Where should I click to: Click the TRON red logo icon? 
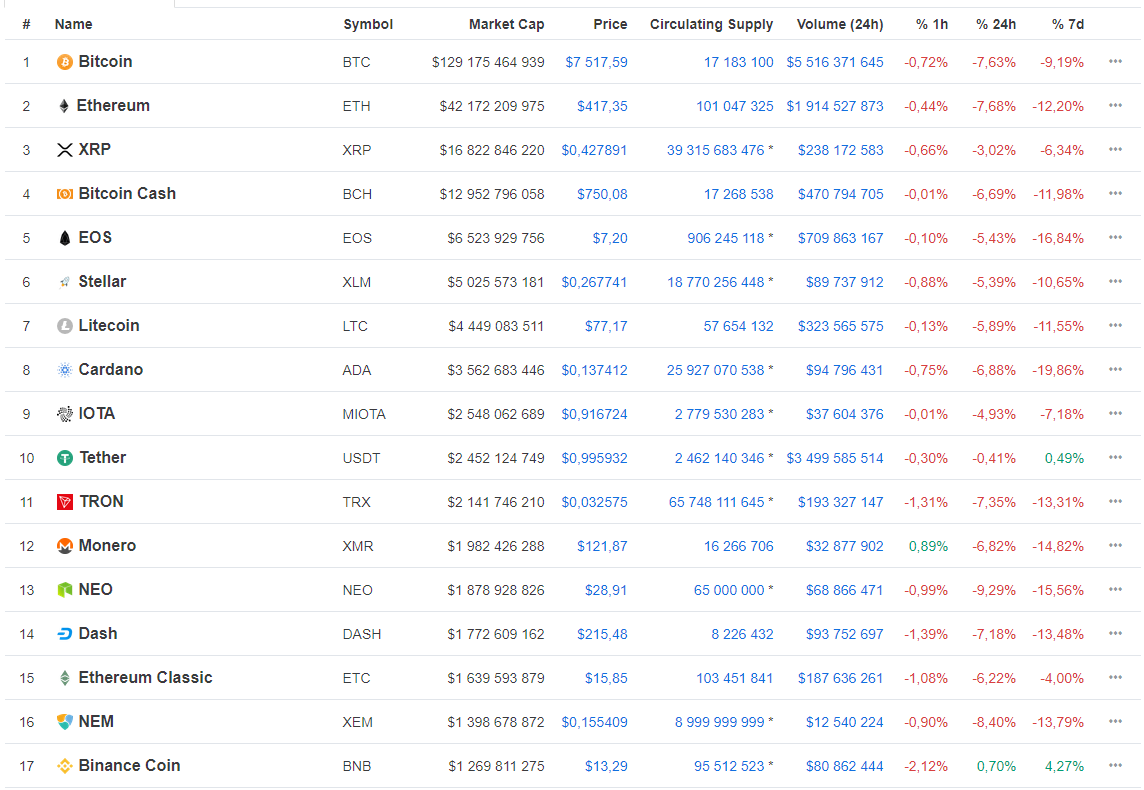tap(65, 502)
